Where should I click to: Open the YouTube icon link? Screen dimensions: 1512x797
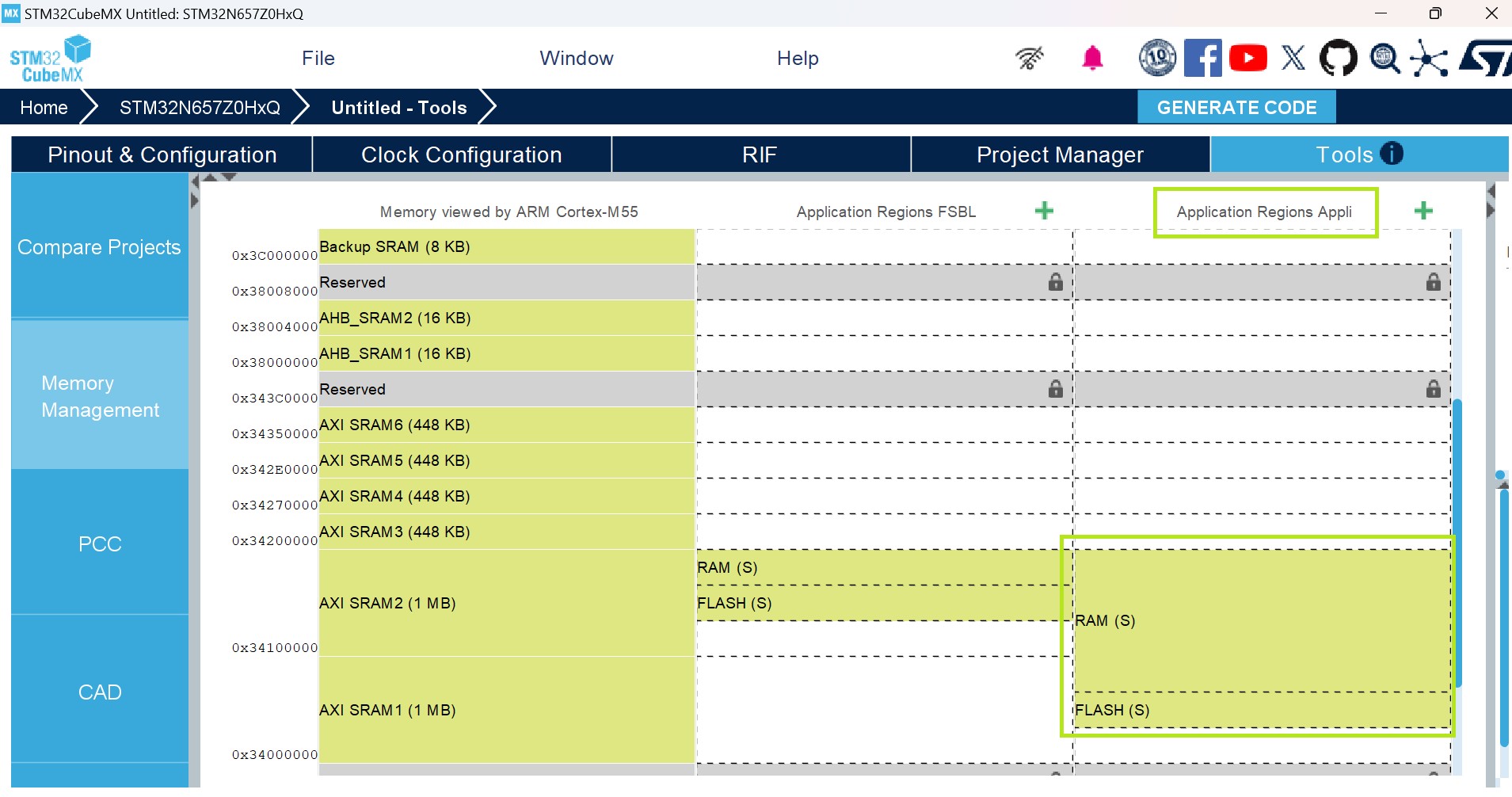(1248, 58)
